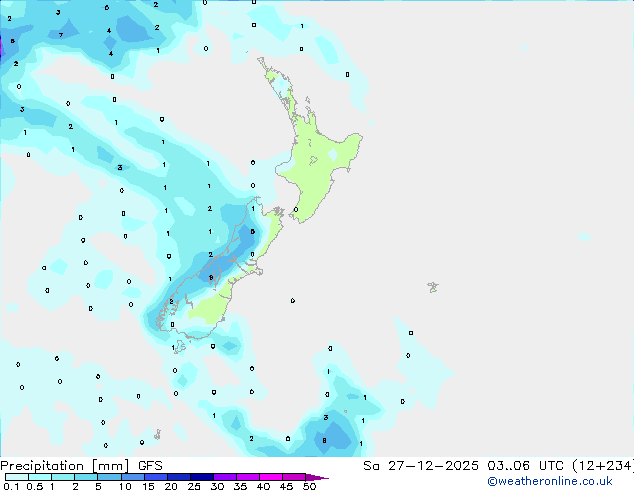
Task: Click the small sub-Antarctic island at bottom
Action: pyautogui.click(x=157, y=435)
